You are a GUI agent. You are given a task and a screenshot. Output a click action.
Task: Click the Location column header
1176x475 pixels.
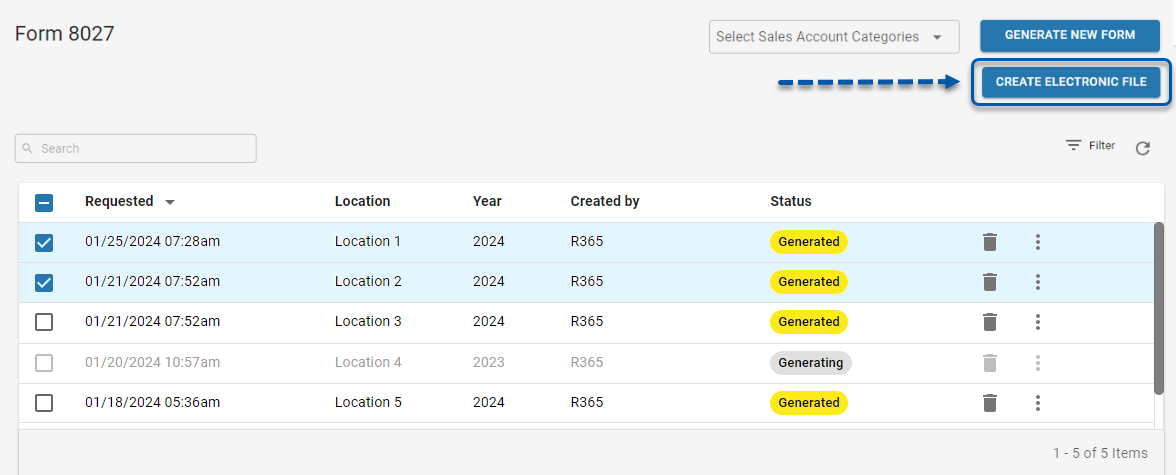point(362,201)
